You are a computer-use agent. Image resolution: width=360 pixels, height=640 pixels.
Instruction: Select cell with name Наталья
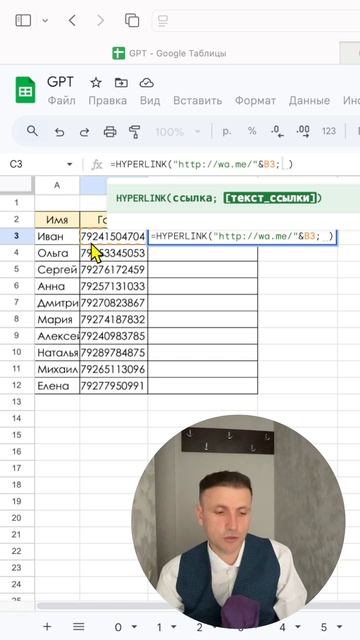pos(57,353)
